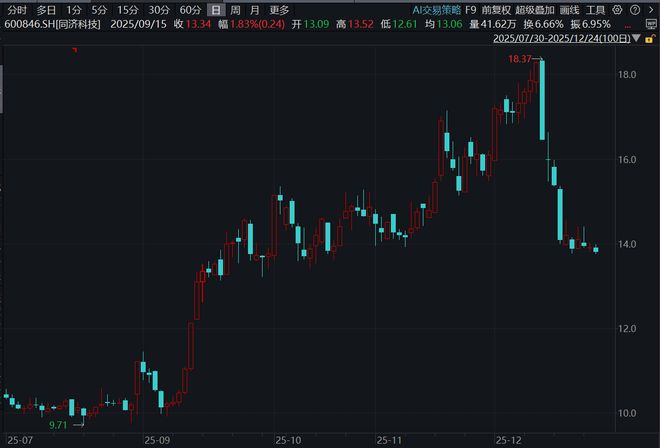Click the 超级叠加 overlay button
The image size is (660, 448).
coord(535,10)
